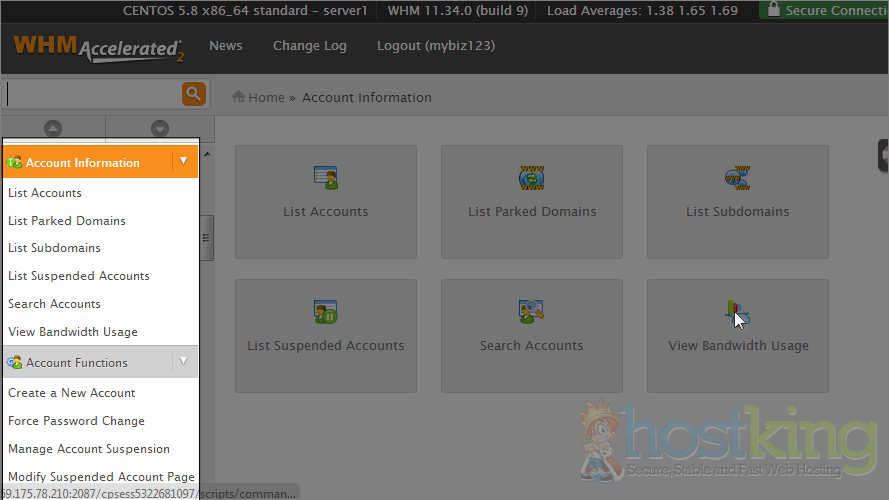Viewport: 889px width, 500px height.
Task: Open the Change Log menu item
Action: (x=309, y=46)
